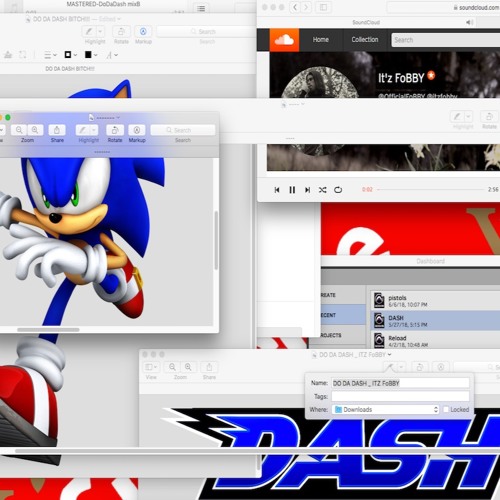Open DO DA DASH _ ITZ FoBBY title dropdown
Screen dimensions: 500x500
[x=389, y=355]
